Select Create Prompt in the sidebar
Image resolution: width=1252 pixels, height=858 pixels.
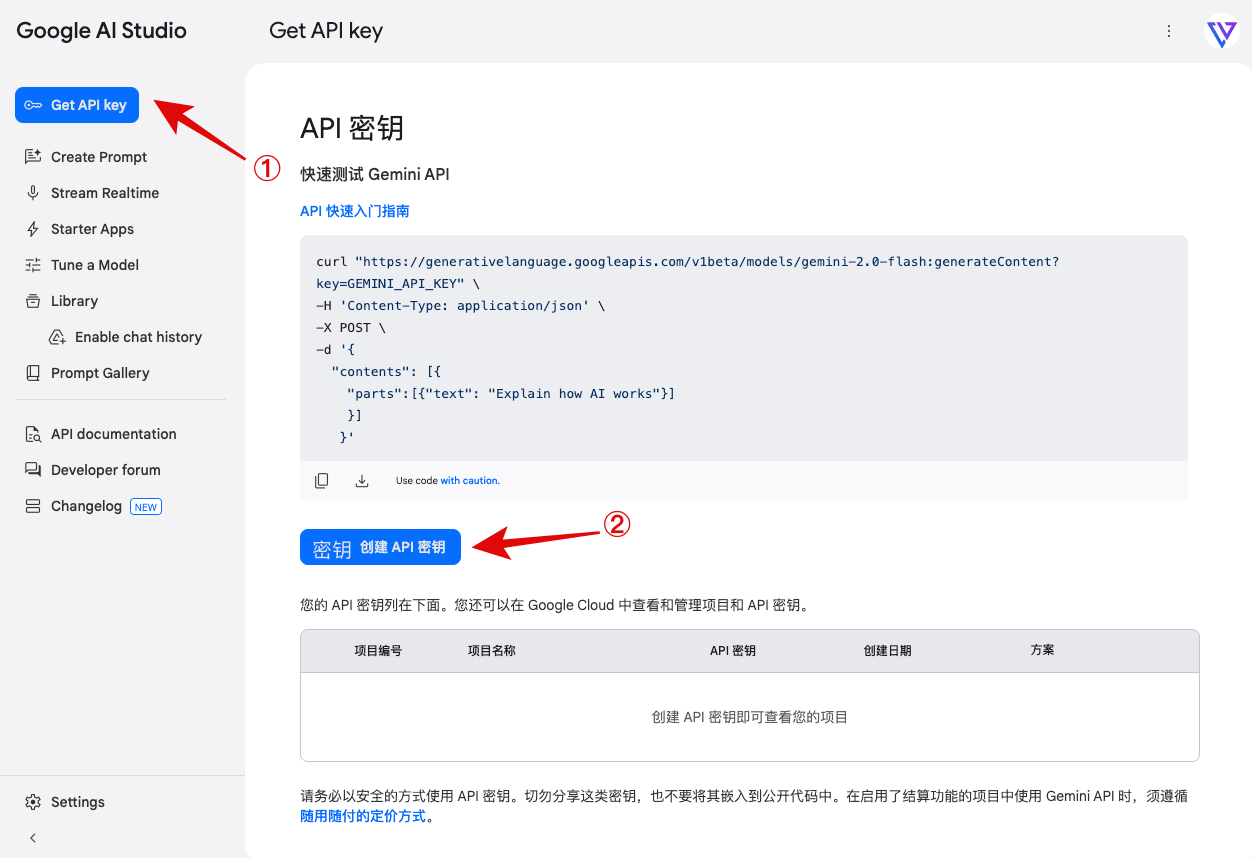(86, 157)
